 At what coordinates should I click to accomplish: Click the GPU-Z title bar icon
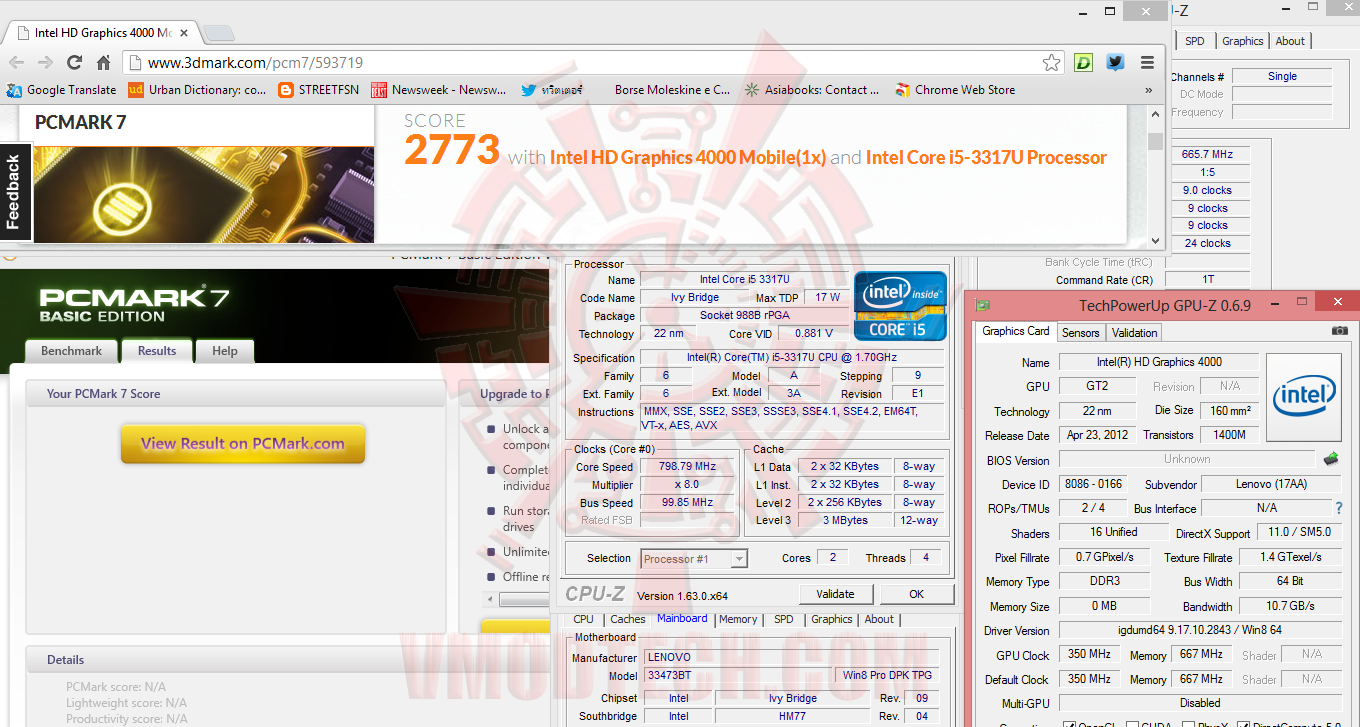click(983, 305)
